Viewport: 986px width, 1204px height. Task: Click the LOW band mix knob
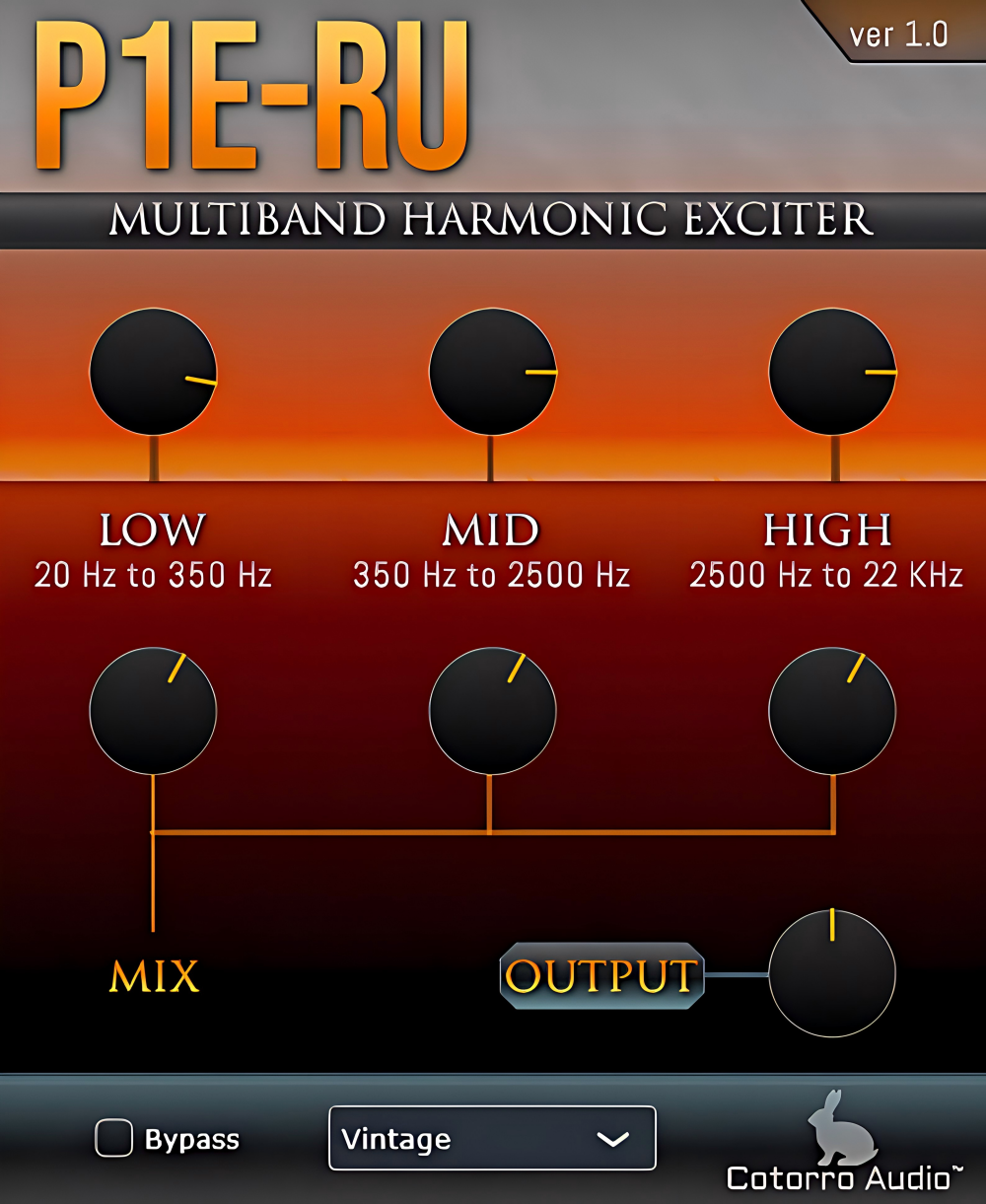(153, 711)
